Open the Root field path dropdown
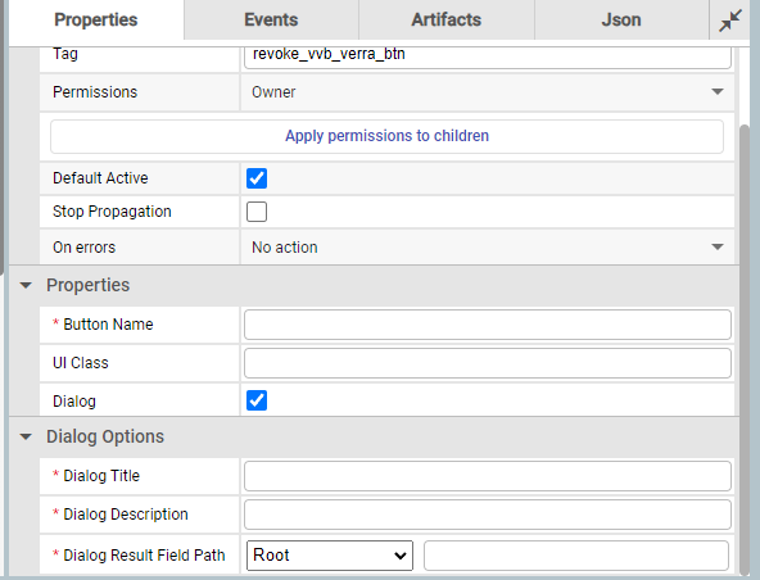Screen dimensions: 760x580 330,555
